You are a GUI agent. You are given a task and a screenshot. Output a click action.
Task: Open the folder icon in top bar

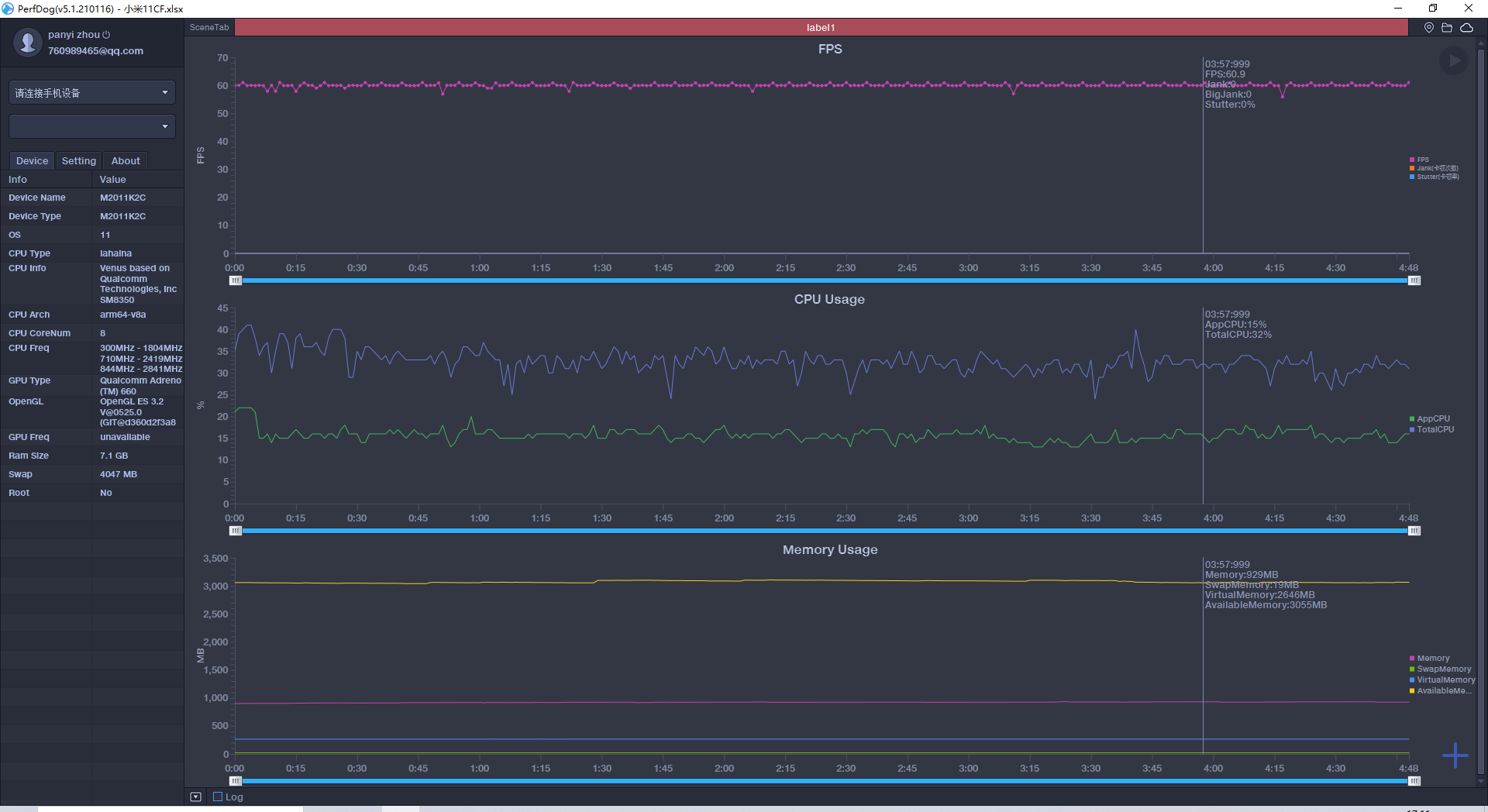pos(1447,27)
